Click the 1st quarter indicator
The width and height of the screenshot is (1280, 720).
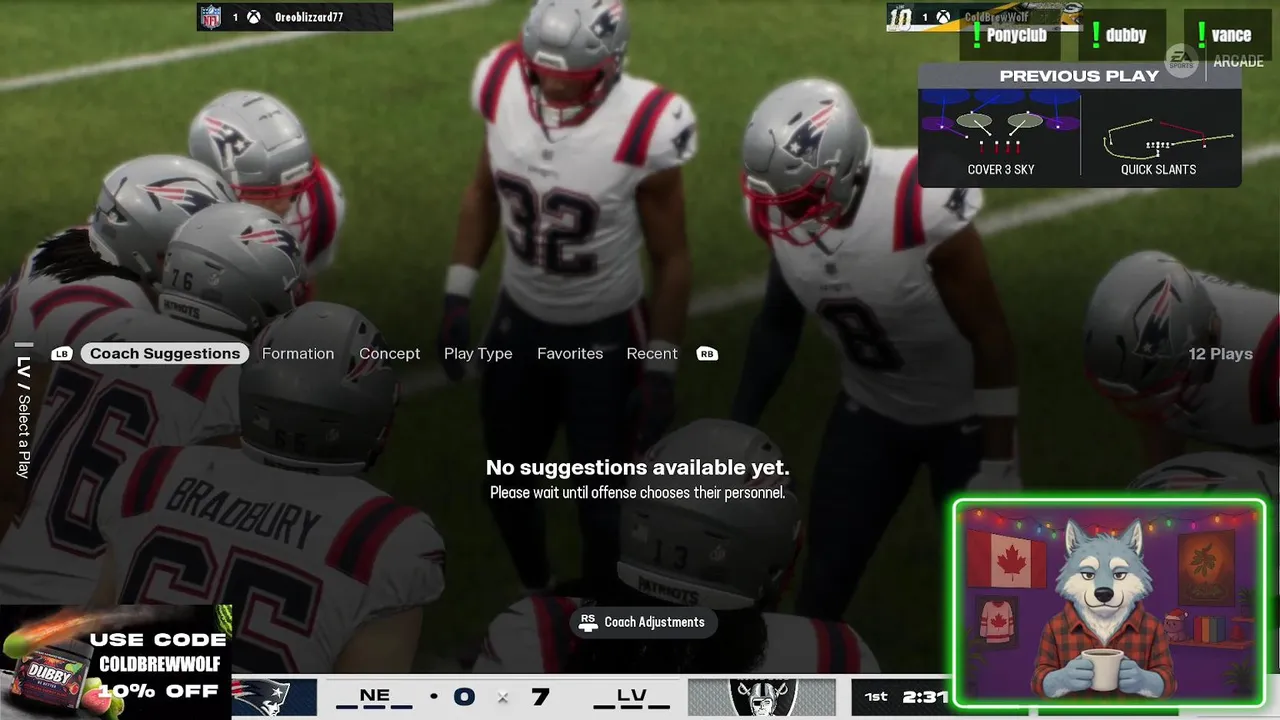[x=876, y=697]
